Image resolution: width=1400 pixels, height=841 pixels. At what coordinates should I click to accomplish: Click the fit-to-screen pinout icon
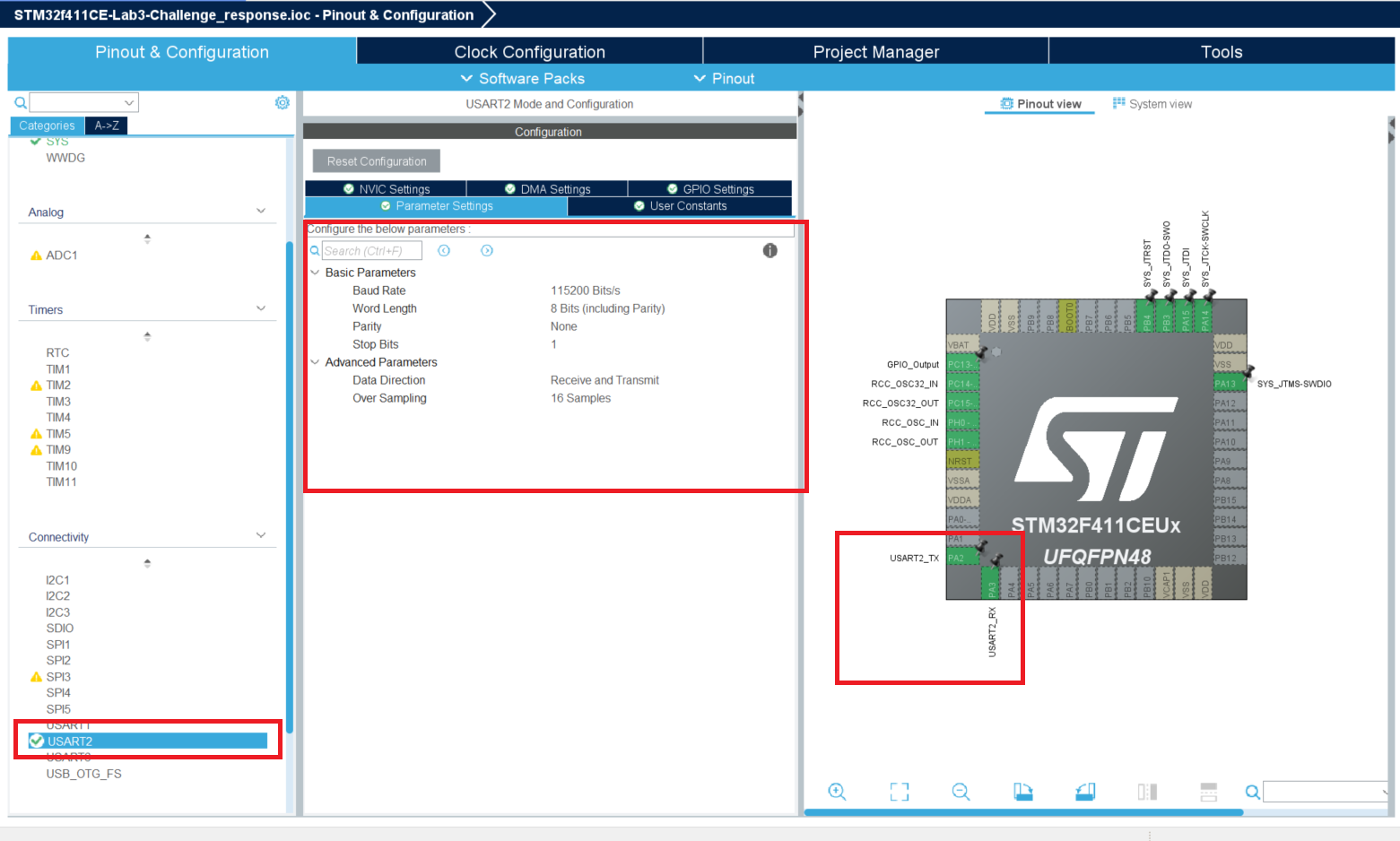pyautogui.click(x=899, y=792)
